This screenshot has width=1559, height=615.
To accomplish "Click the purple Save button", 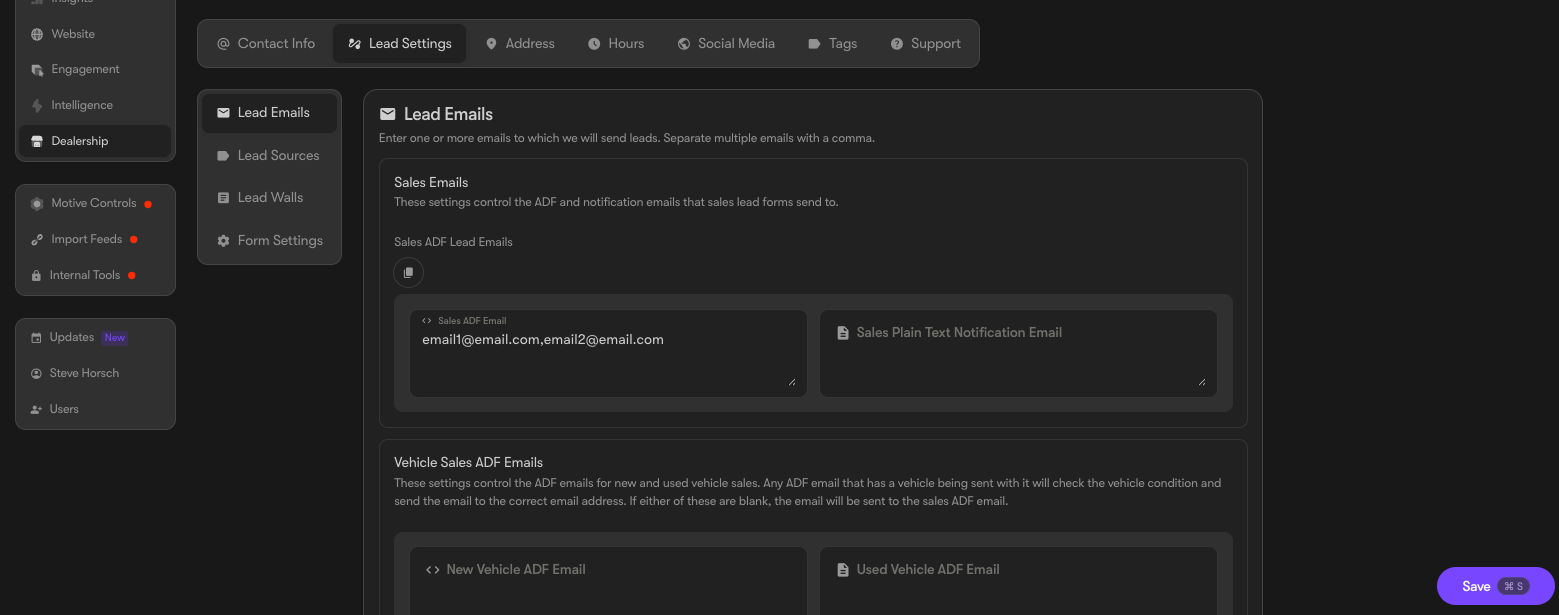I will pos(1495,586).
